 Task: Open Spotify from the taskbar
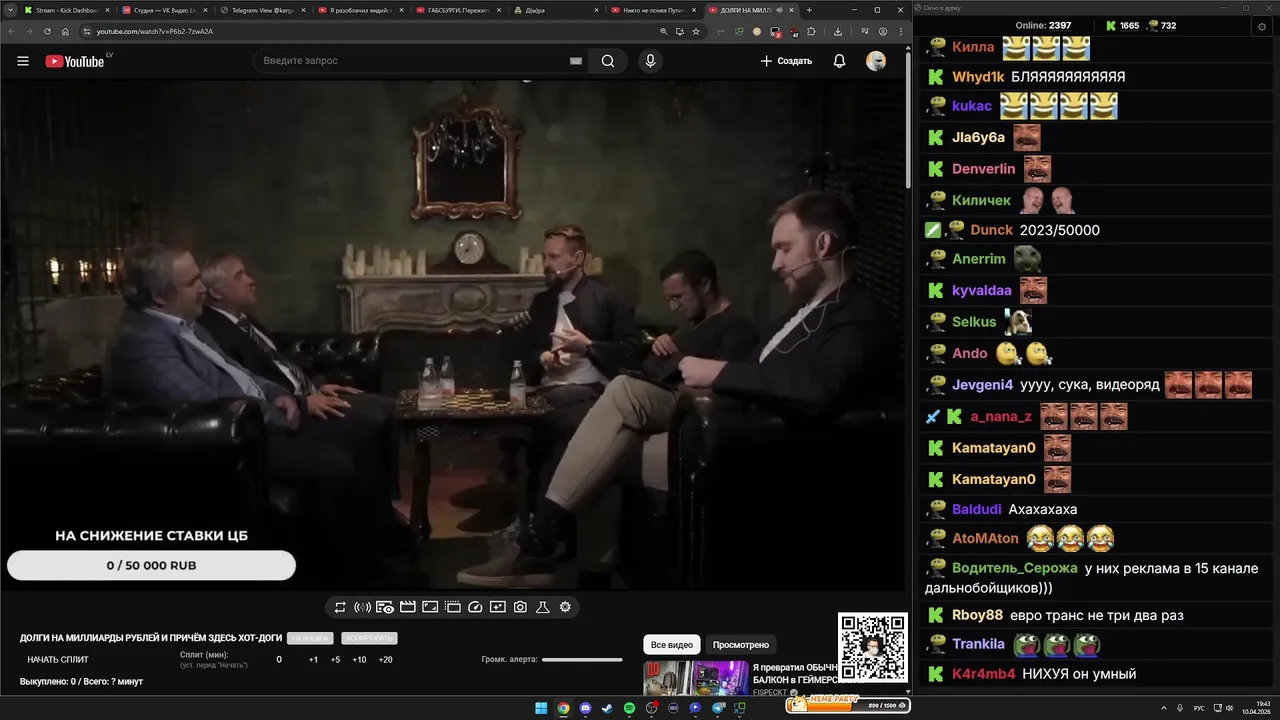click(629, 708)
